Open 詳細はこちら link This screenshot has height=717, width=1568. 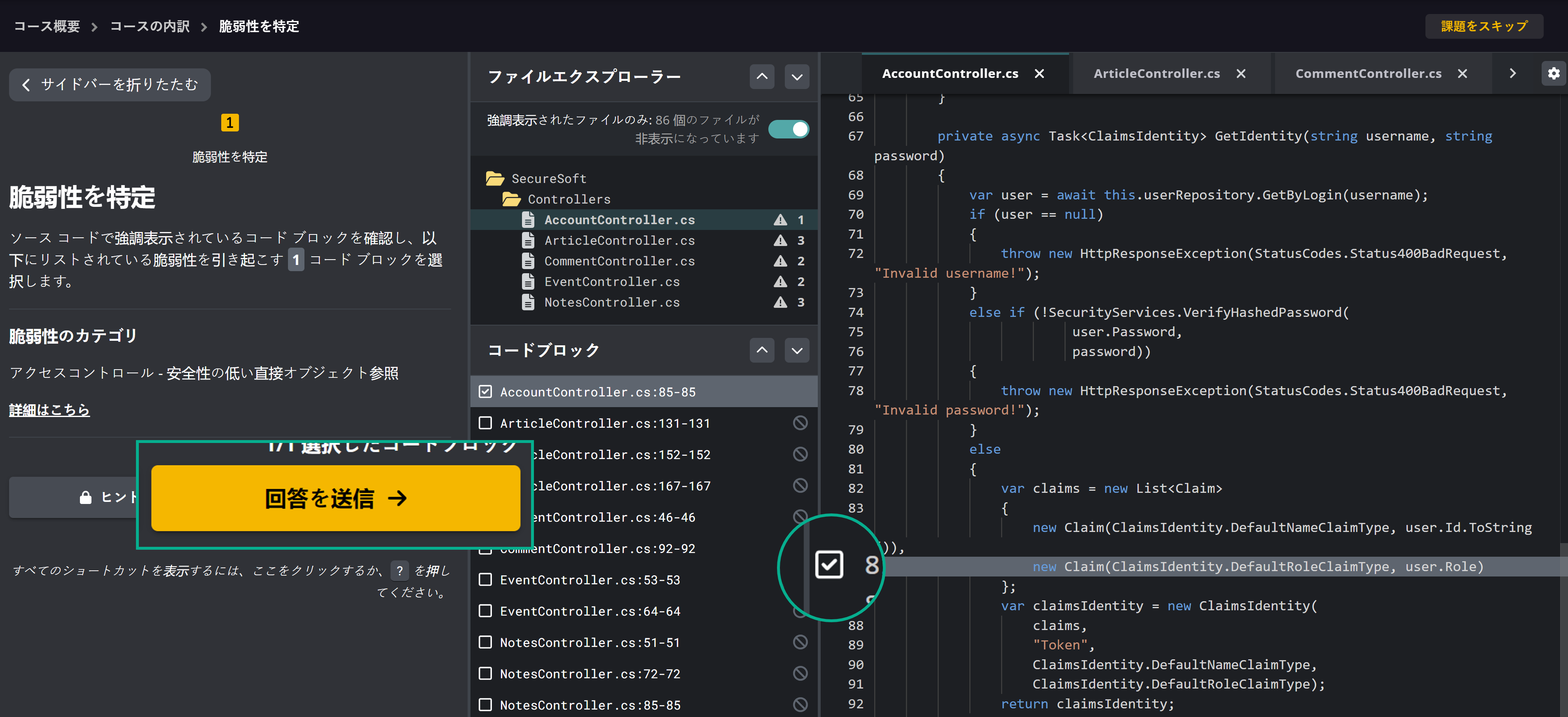point(49,410)
